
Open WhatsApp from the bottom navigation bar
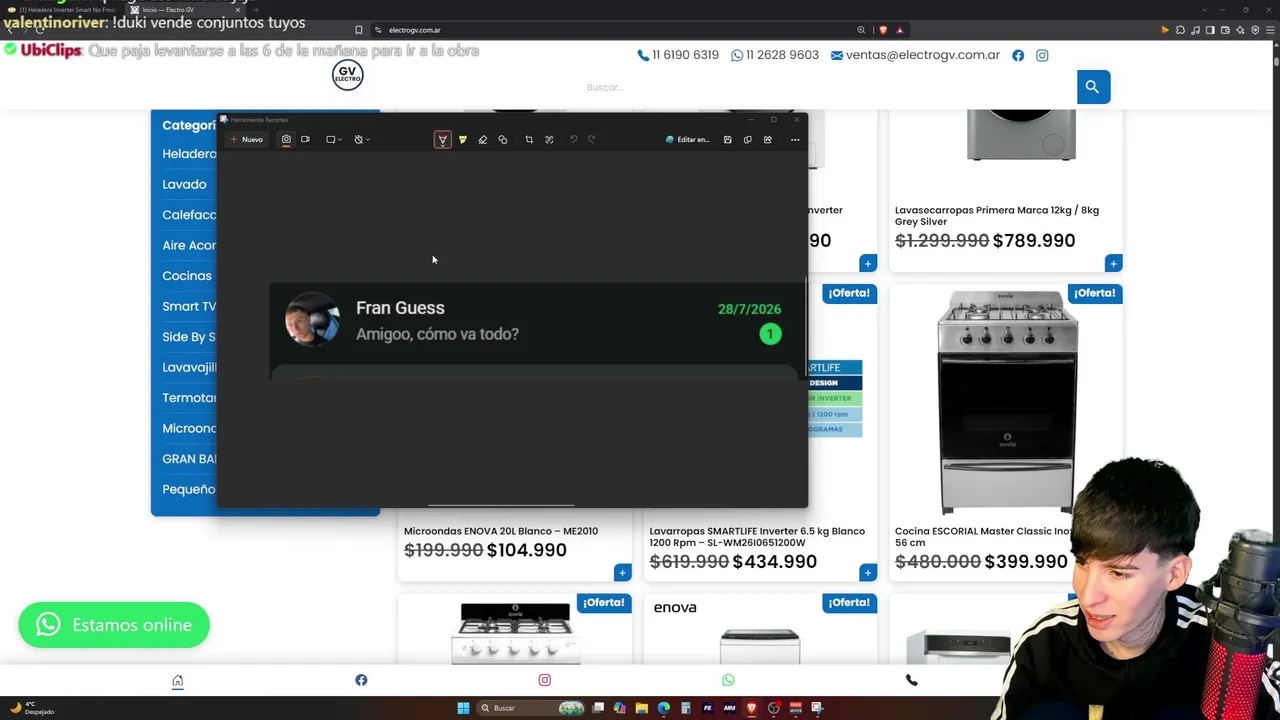pos(728,681)
